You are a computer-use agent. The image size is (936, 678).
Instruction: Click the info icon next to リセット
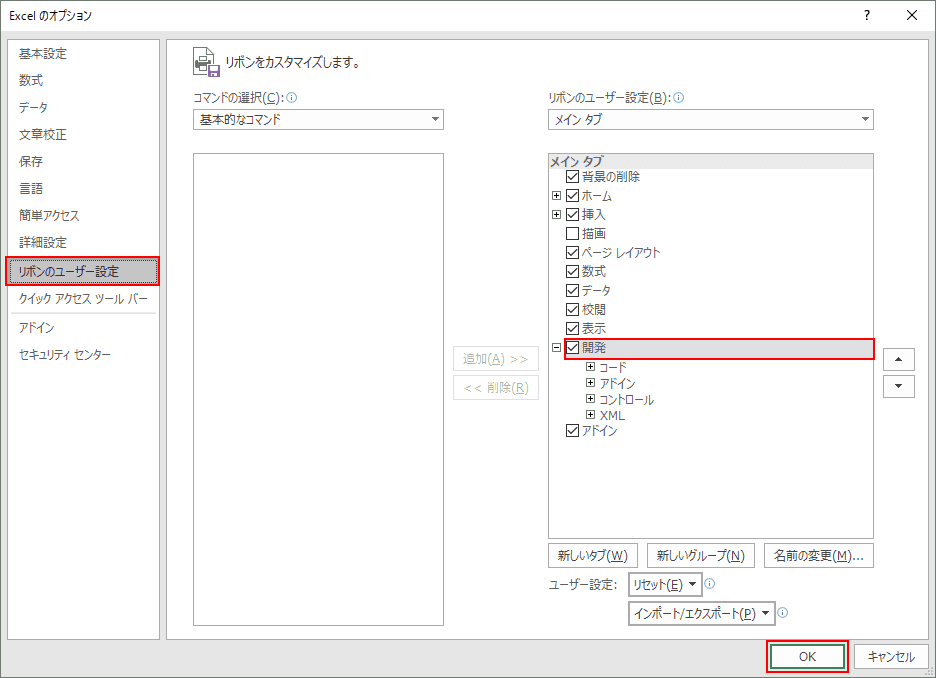pos(710,584)
